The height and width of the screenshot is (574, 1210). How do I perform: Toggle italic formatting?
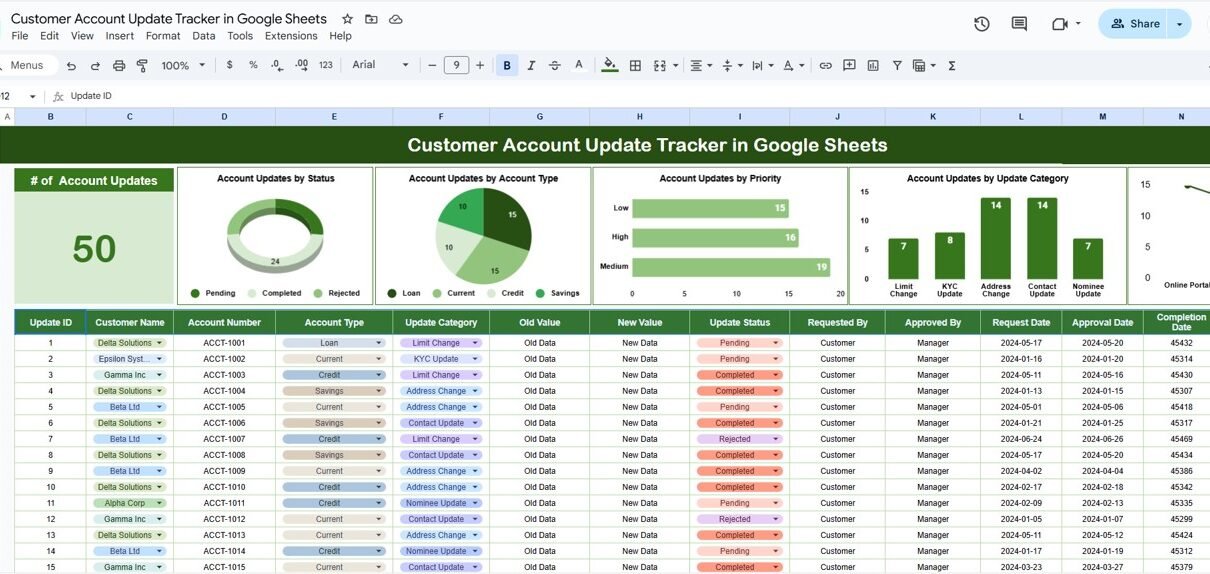(531, 65)
